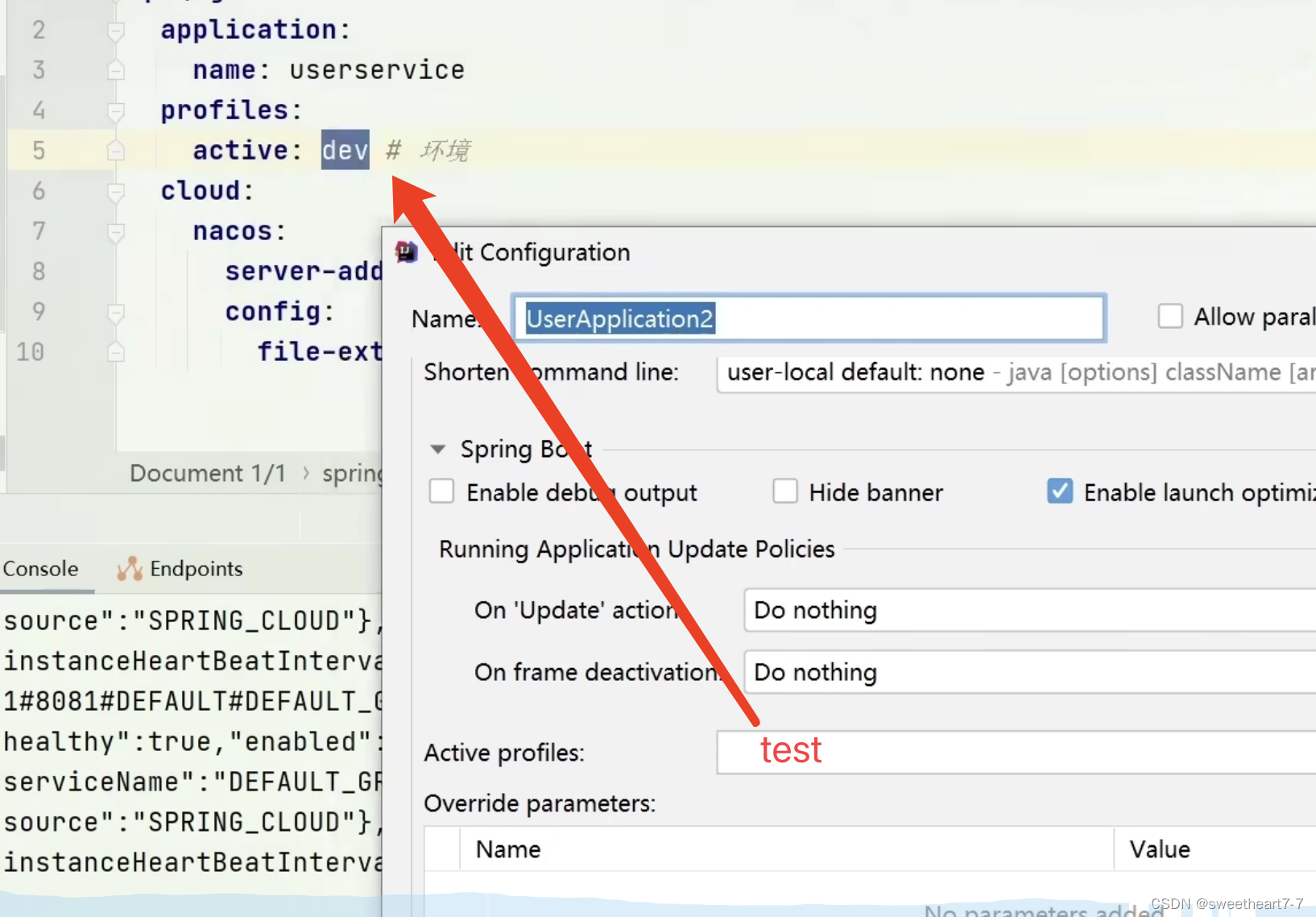
Task: Click Document 1/1 breadcrumb
Action: point(208,473)
